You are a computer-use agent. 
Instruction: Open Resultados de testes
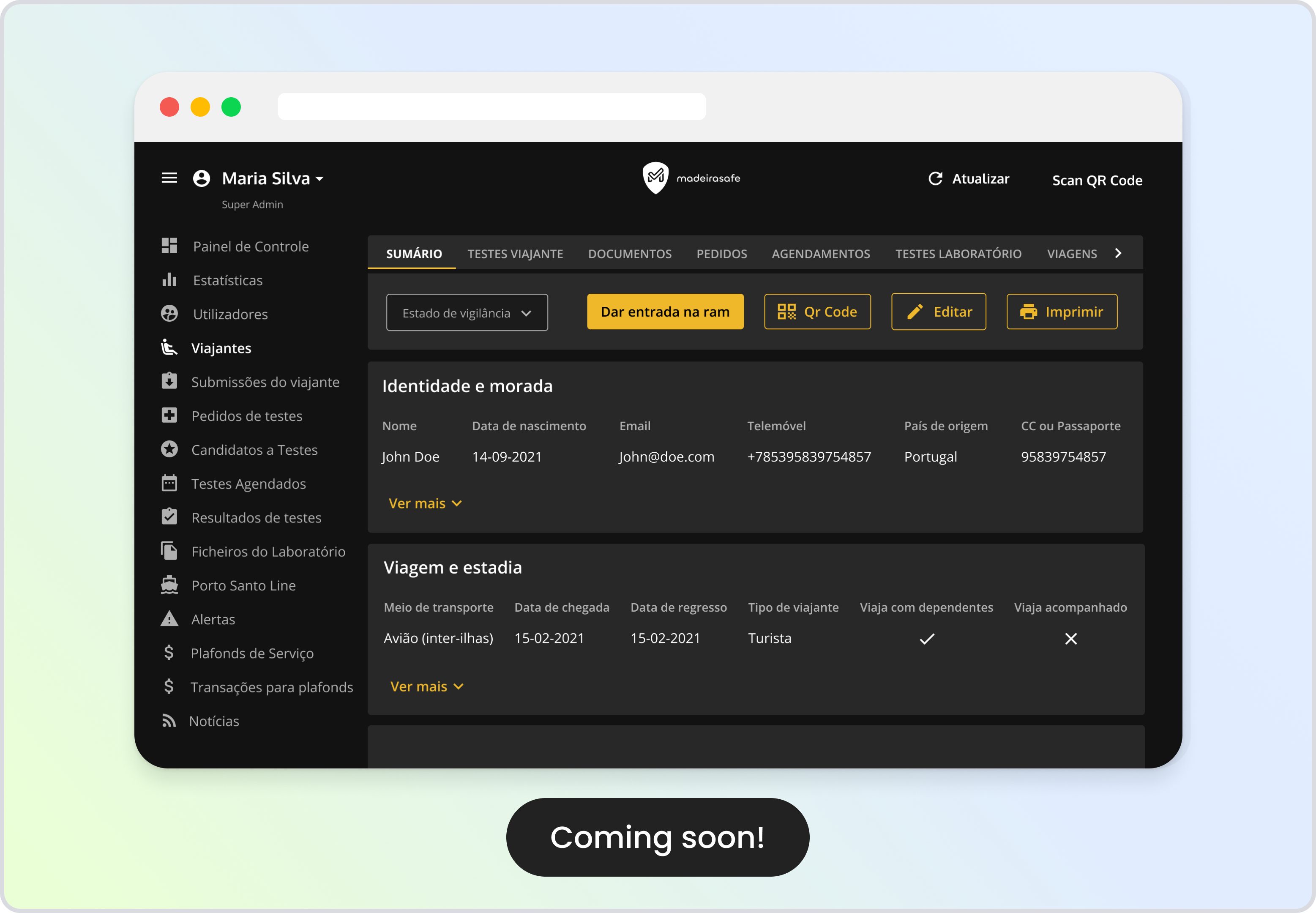point(256,518)
